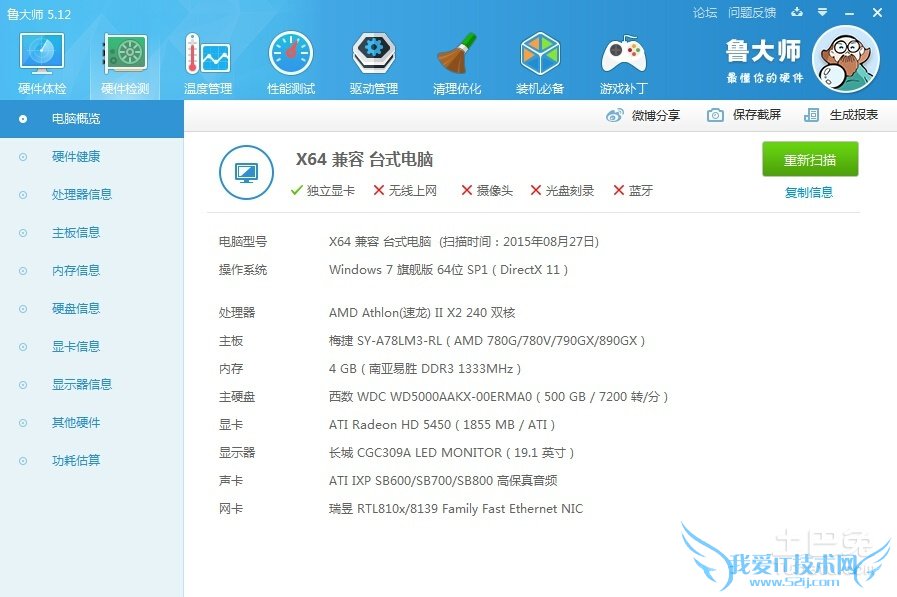Click the 生成报表 report icon
The width and height of the screenshot is (897, 597).
pyautogui.click(x=811, y=115)
